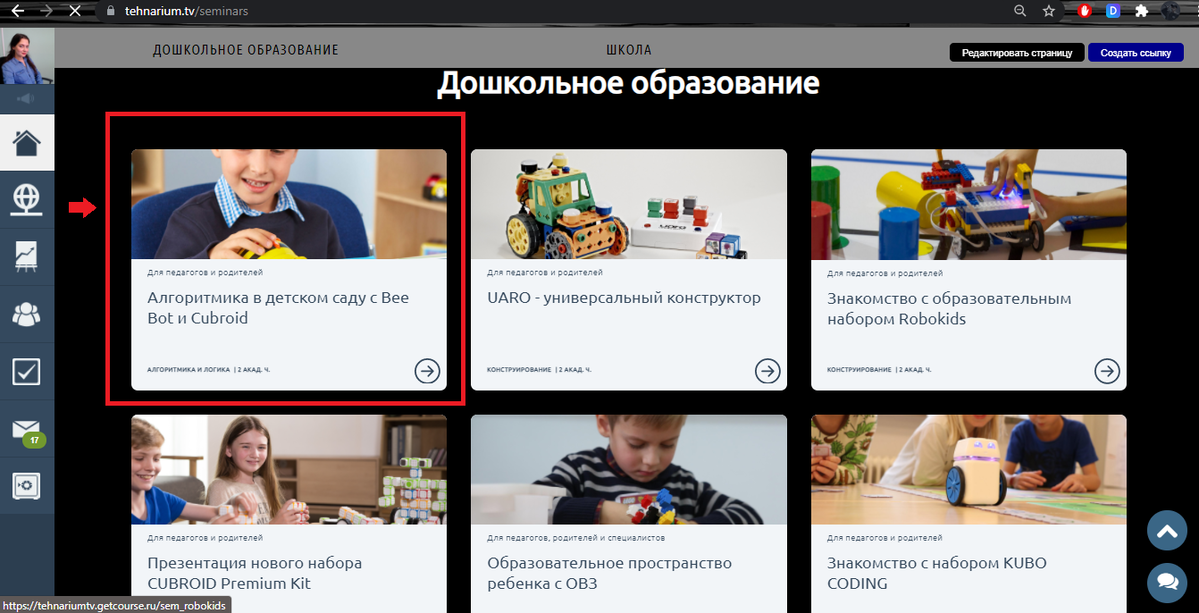
Task: Open Презентация нового набора CUBROID Premium Kit
Action: click(255, 573)
